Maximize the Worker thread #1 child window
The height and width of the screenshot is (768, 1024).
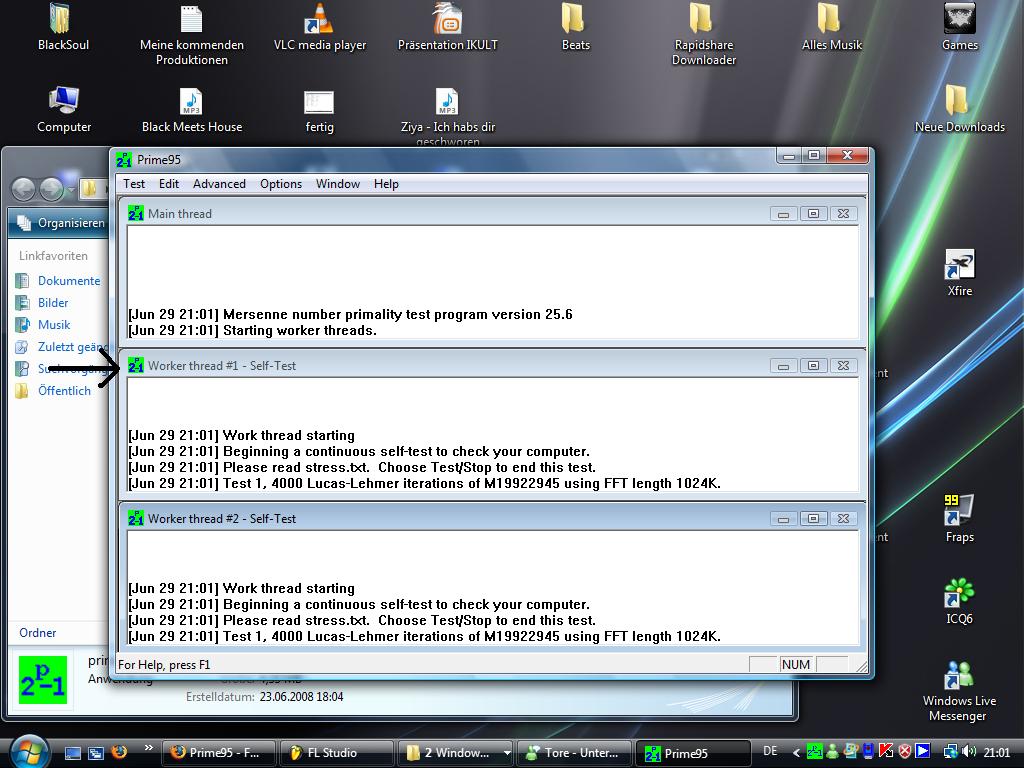(814, 366)
